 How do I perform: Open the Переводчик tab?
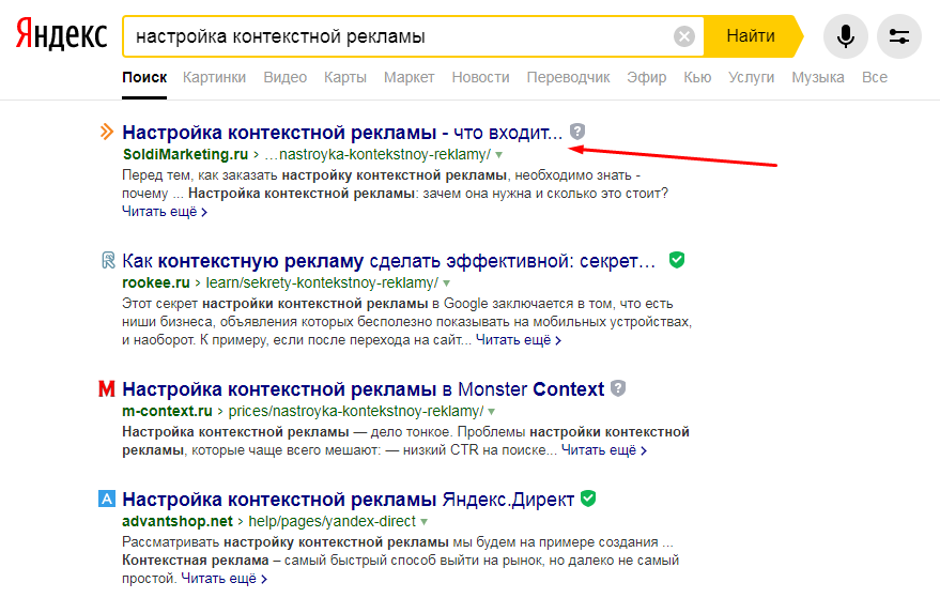pyautogui.click(x=568, y=77)
